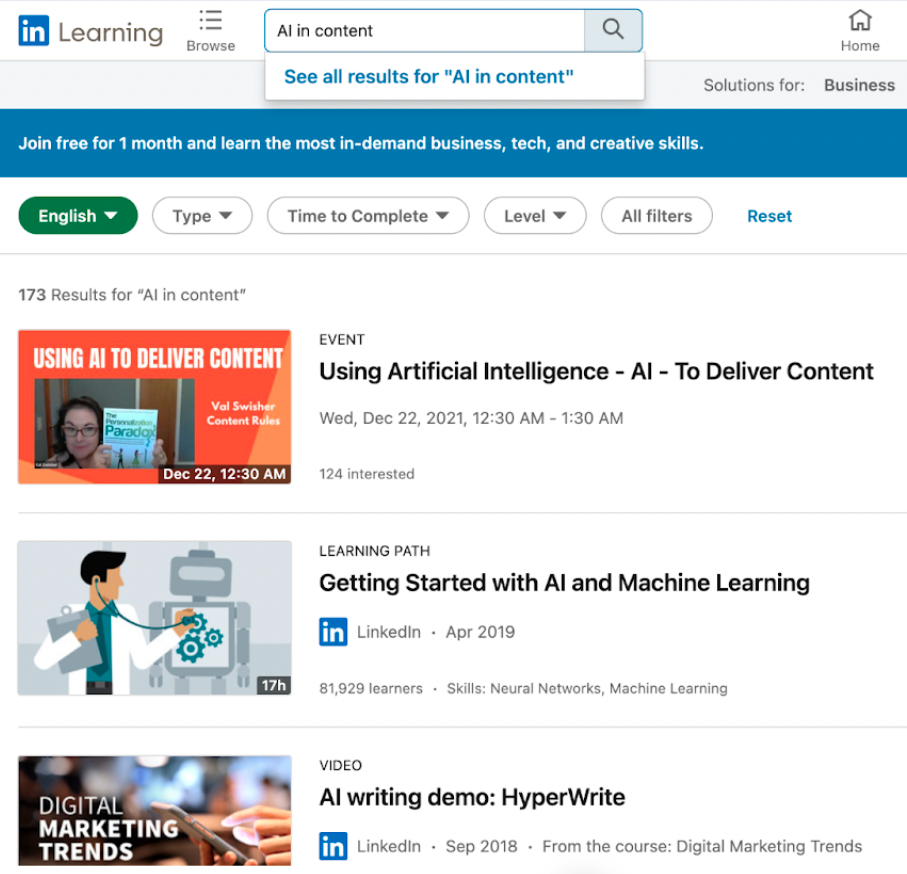Image resolution: width=907 pixels, height=874 pixels.
Task: Click LinkedIn logo beside Apr 2019
Action: click(x=333, y=632)
